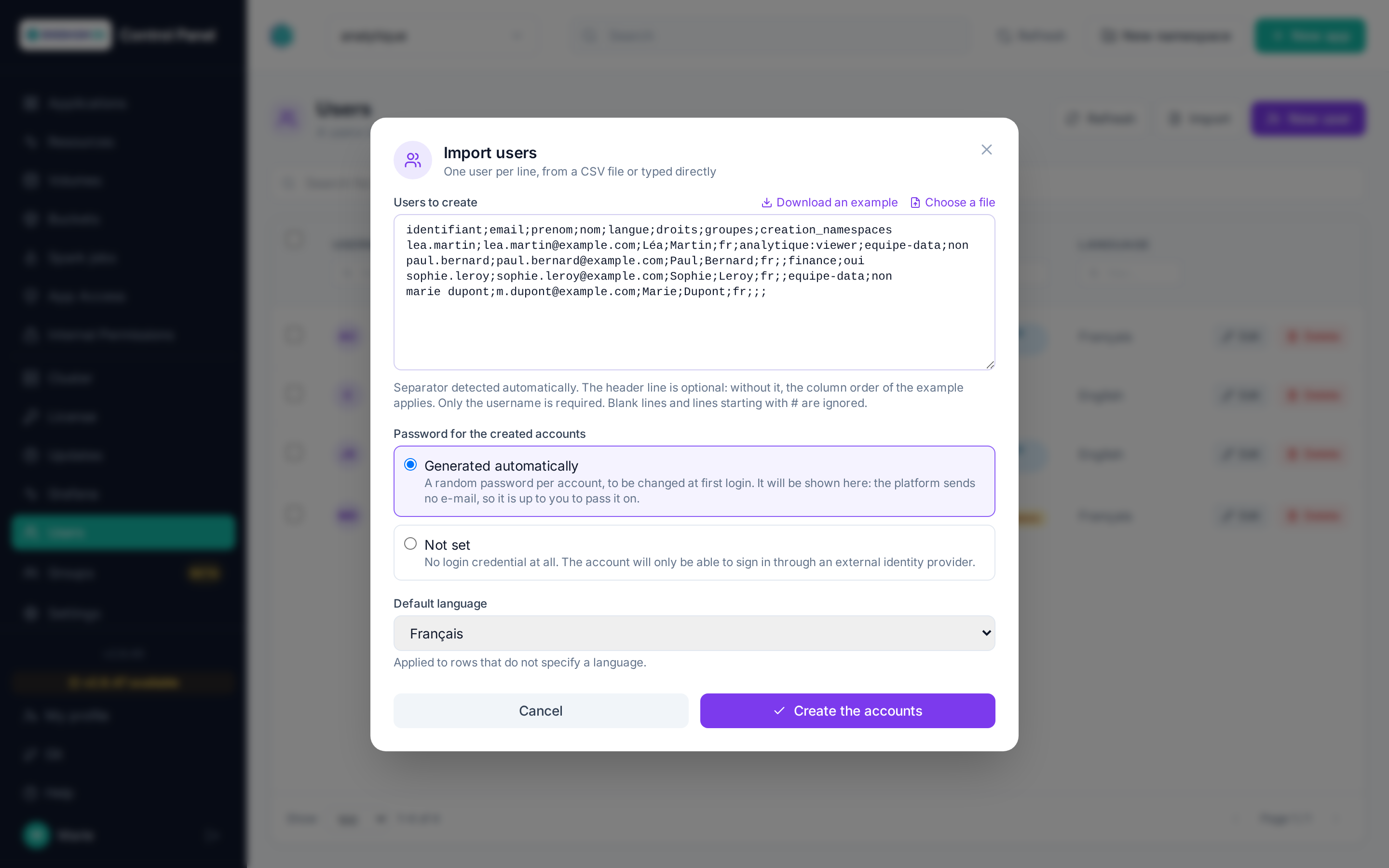The width and height of the screenshot is (1389, 868).
Task: Click the Users item in the sidebar
Action: [123, 532]
